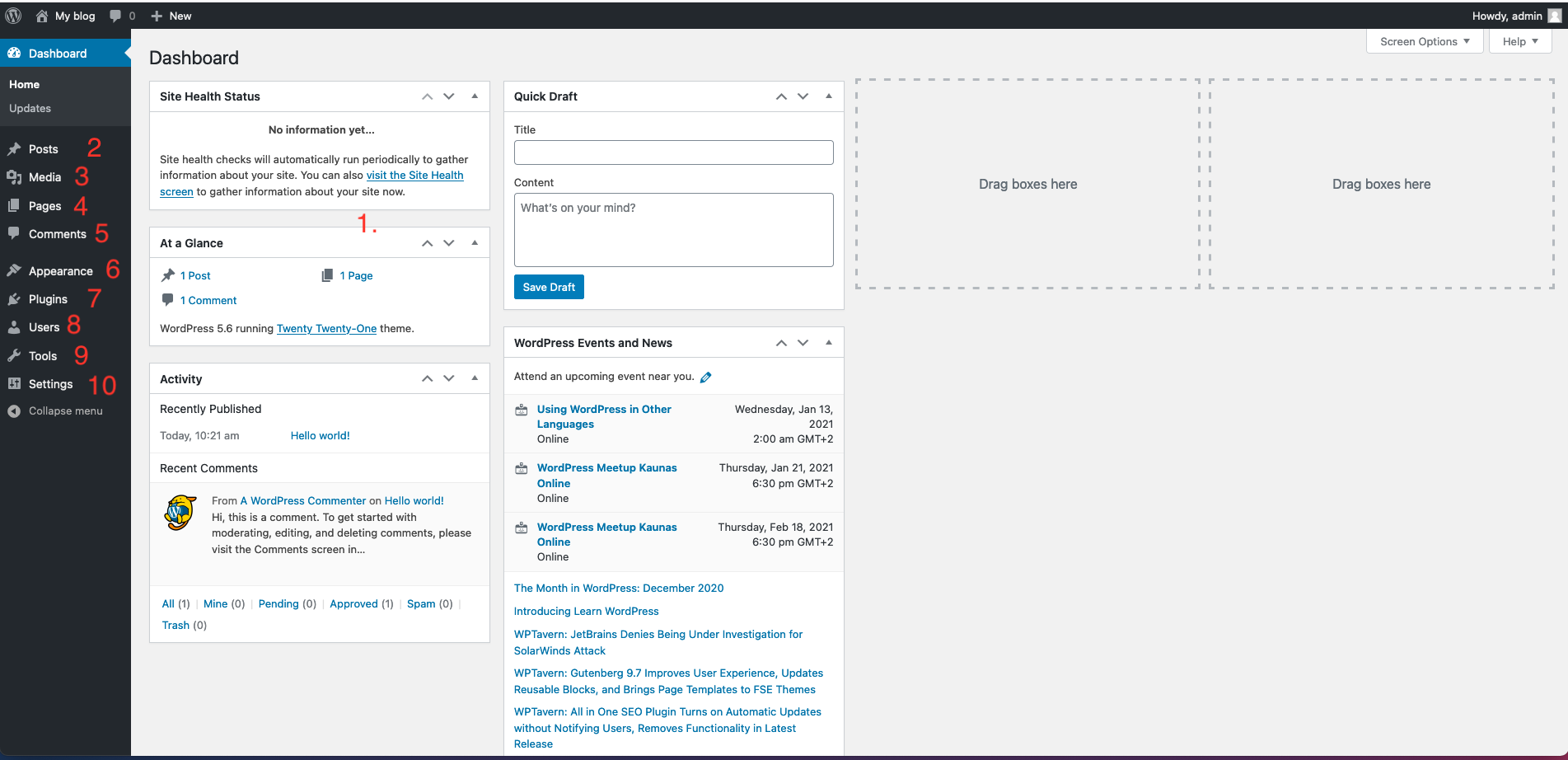Collapse the Quick Draft panel
The width and height of the screenshot is (1568, 760).
829,96
